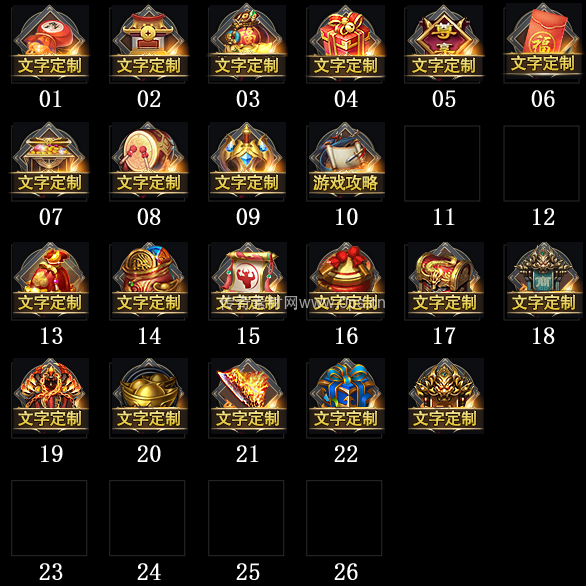Select the red gift box icon 04

coord(345,44)
